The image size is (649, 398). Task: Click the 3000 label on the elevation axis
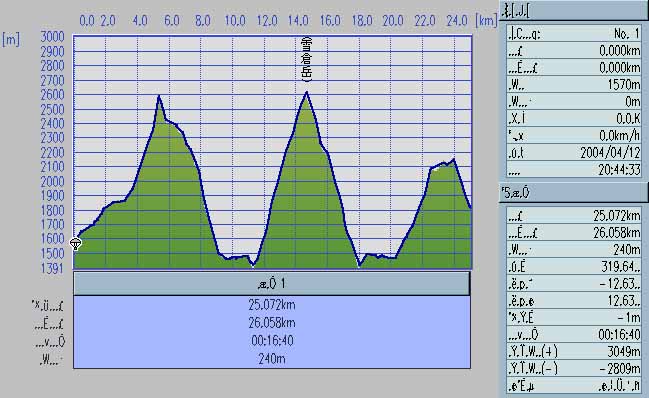pos(53,37)
